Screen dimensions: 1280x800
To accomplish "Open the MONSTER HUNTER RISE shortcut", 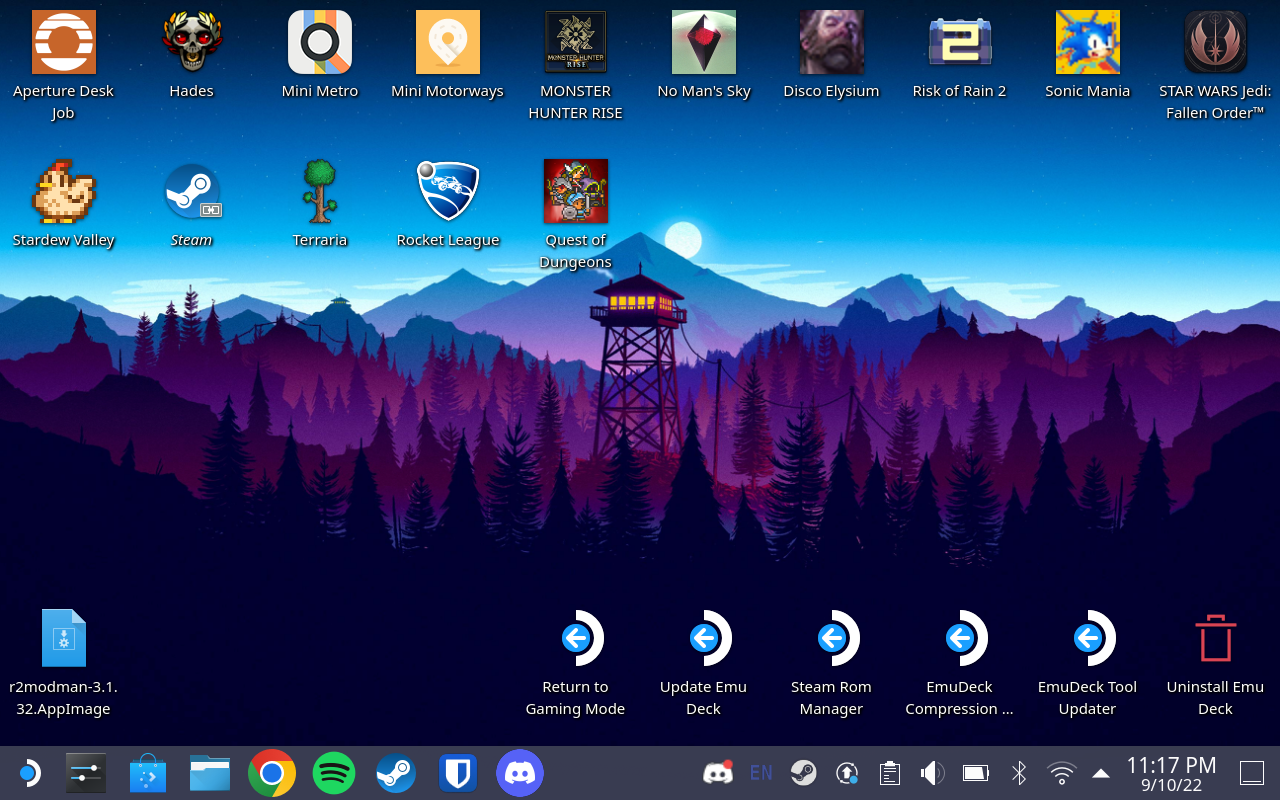I will (576, 42).
